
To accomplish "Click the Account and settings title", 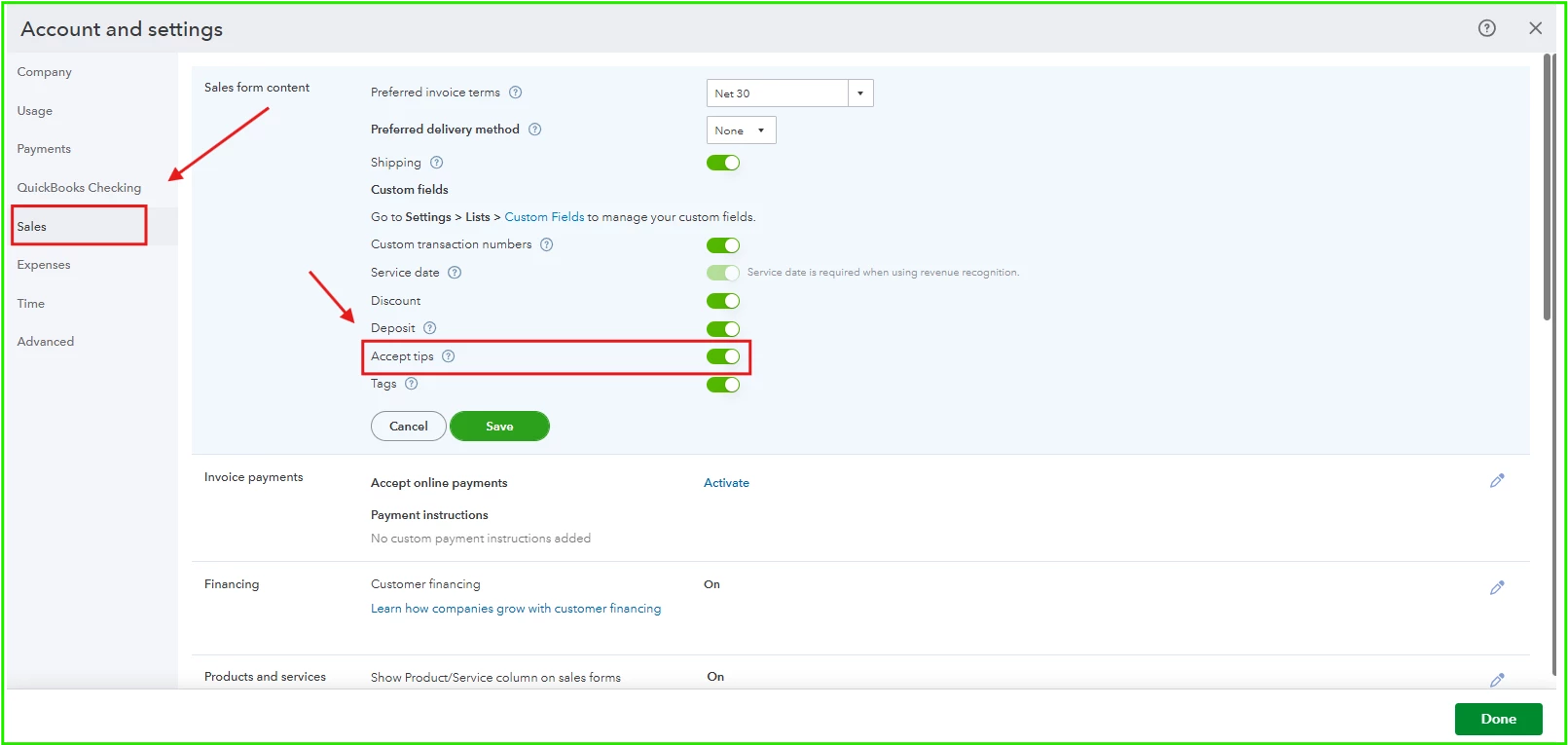I will coord(122,29).
